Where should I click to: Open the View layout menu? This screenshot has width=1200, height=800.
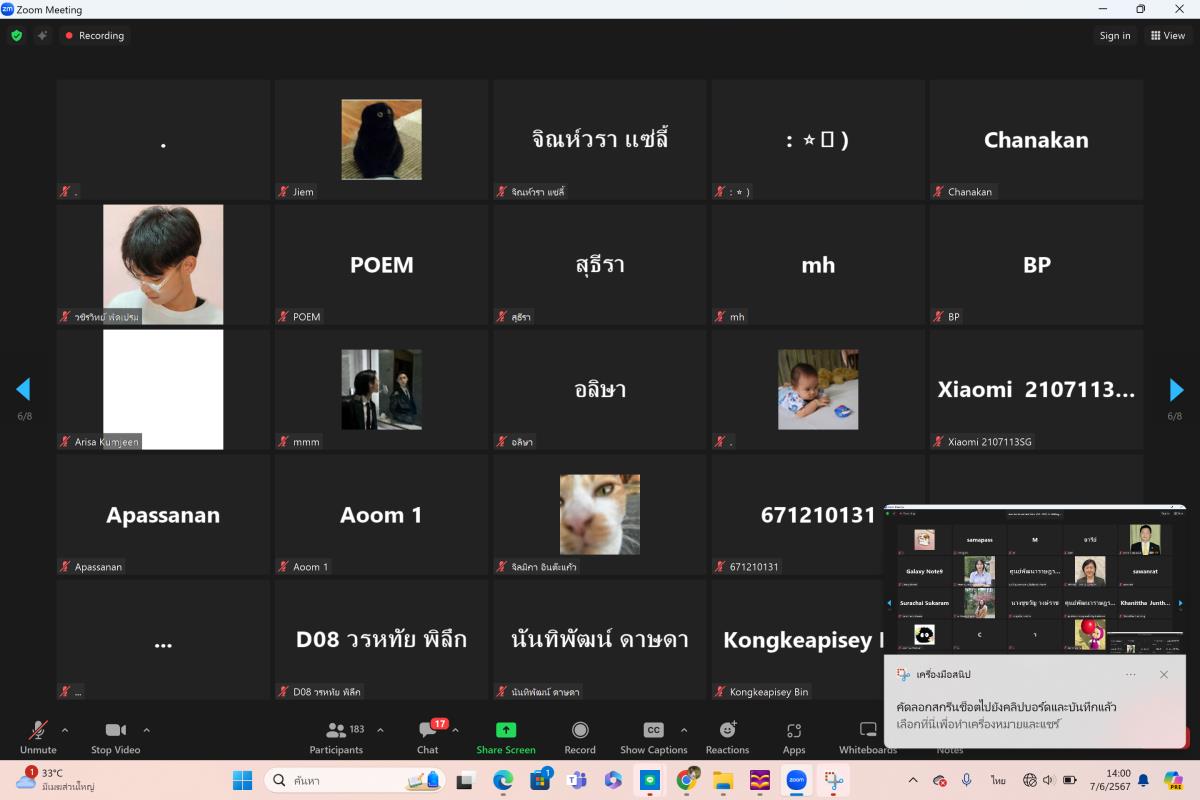coord(1167,35)
